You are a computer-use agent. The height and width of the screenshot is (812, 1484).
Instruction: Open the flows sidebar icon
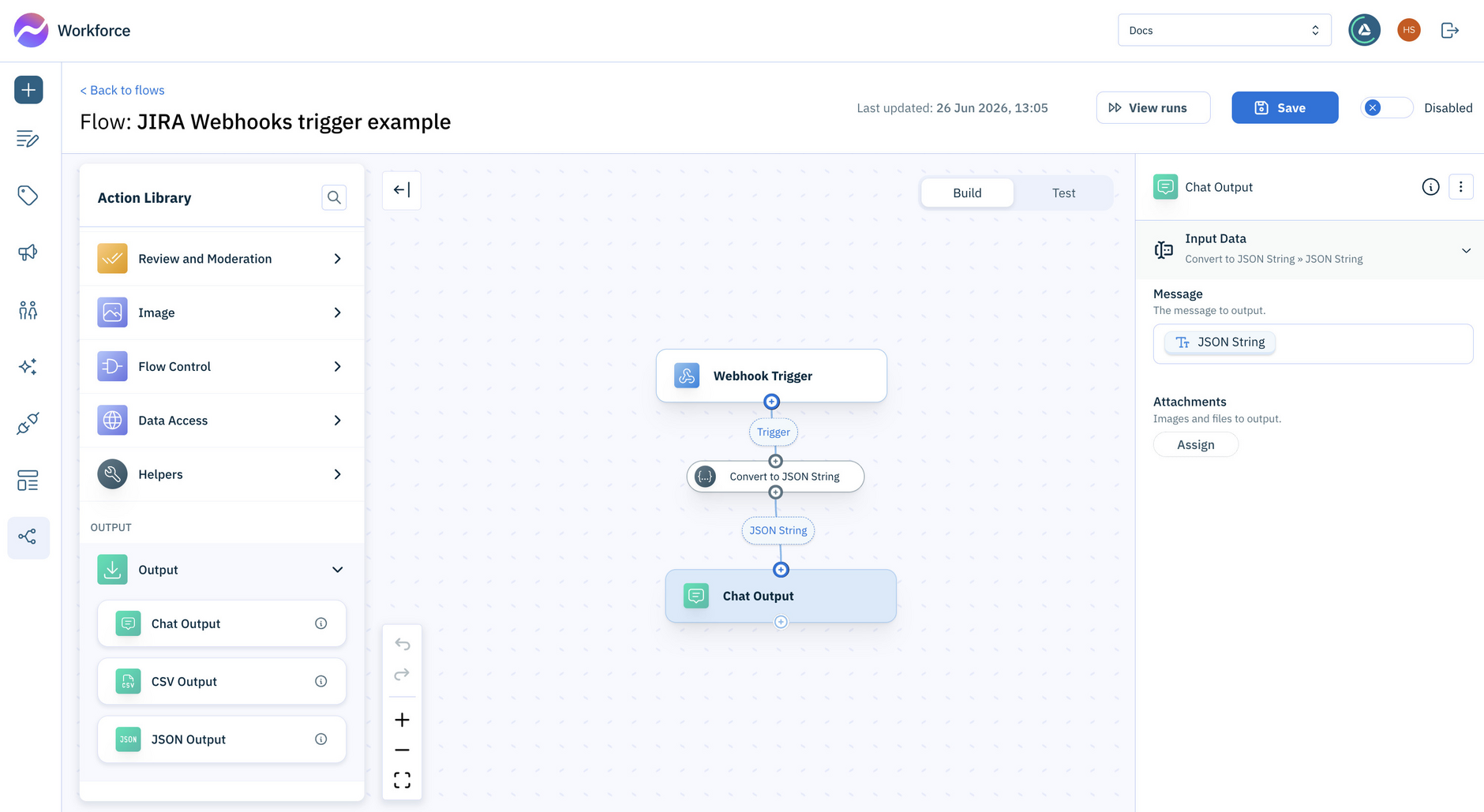point(28,537)
